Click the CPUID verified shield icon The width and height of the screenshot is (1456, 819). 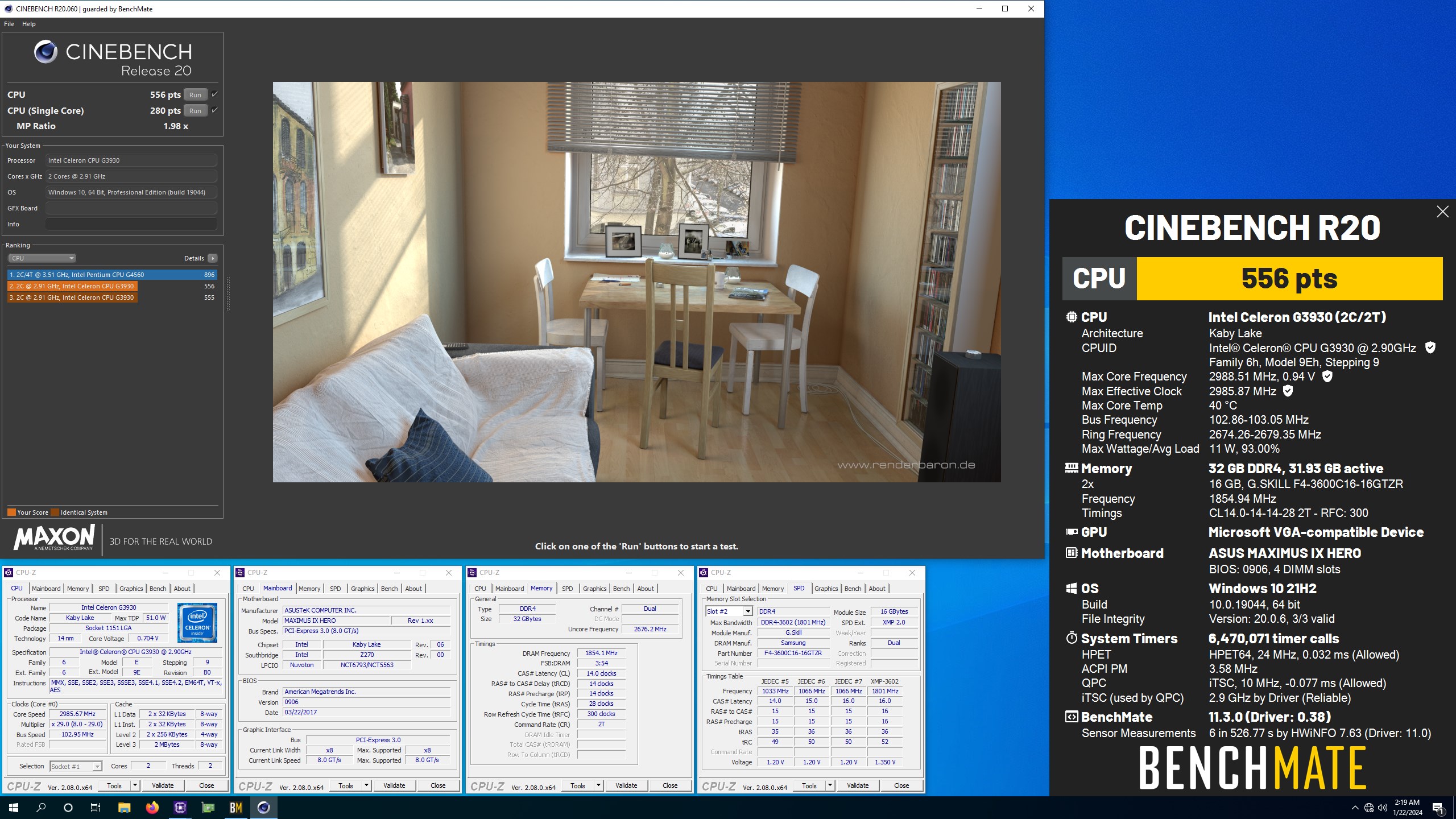[x=1430, y=348]
